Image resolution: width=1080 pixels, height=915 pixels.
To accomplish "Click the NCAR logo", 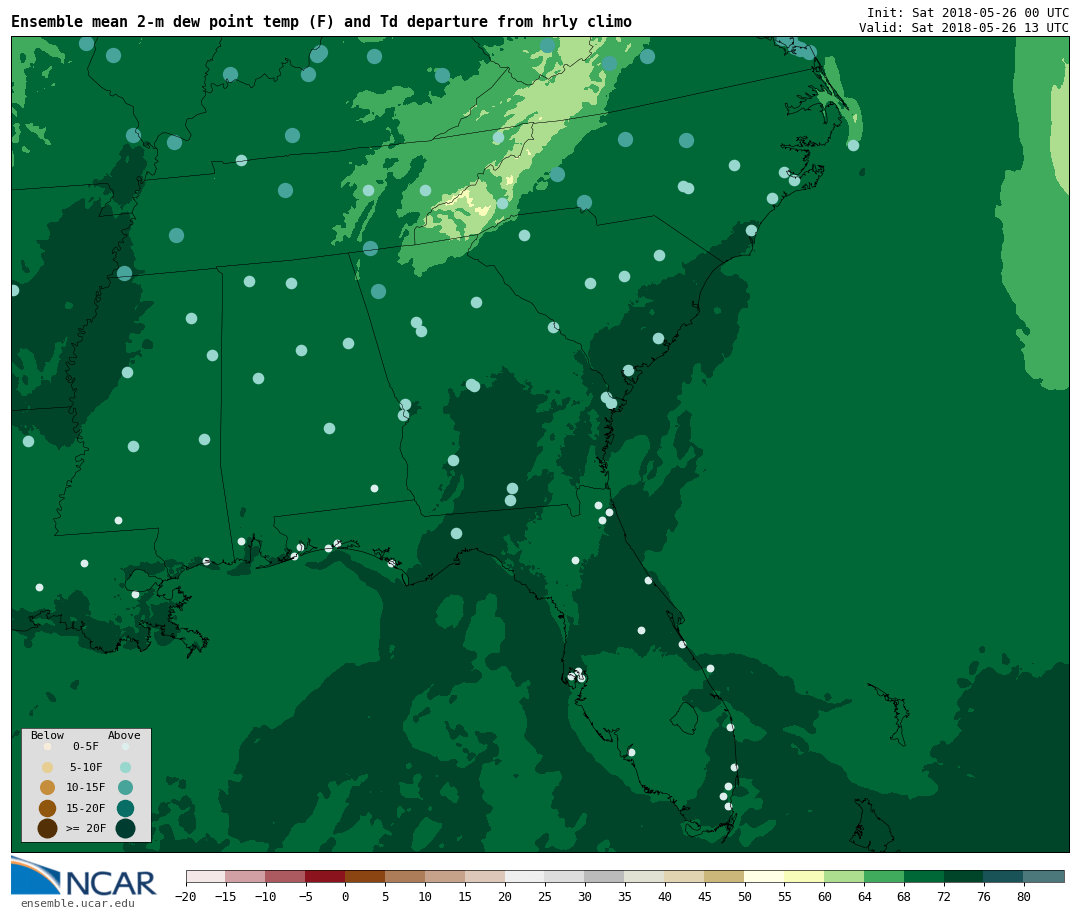I will pos(83,876).
